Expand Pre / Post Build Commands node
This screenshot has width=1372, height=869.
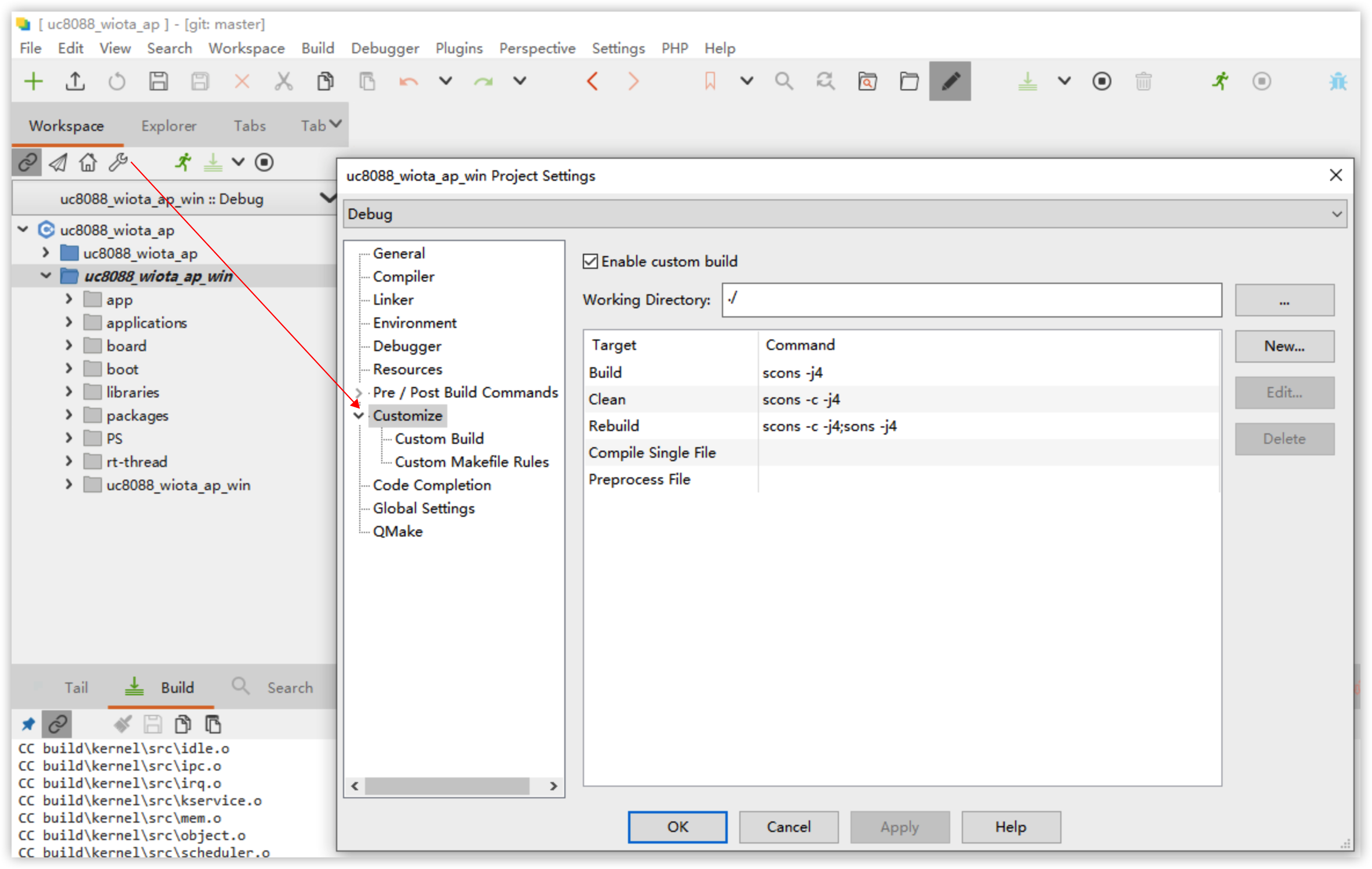tap(359, 392)
